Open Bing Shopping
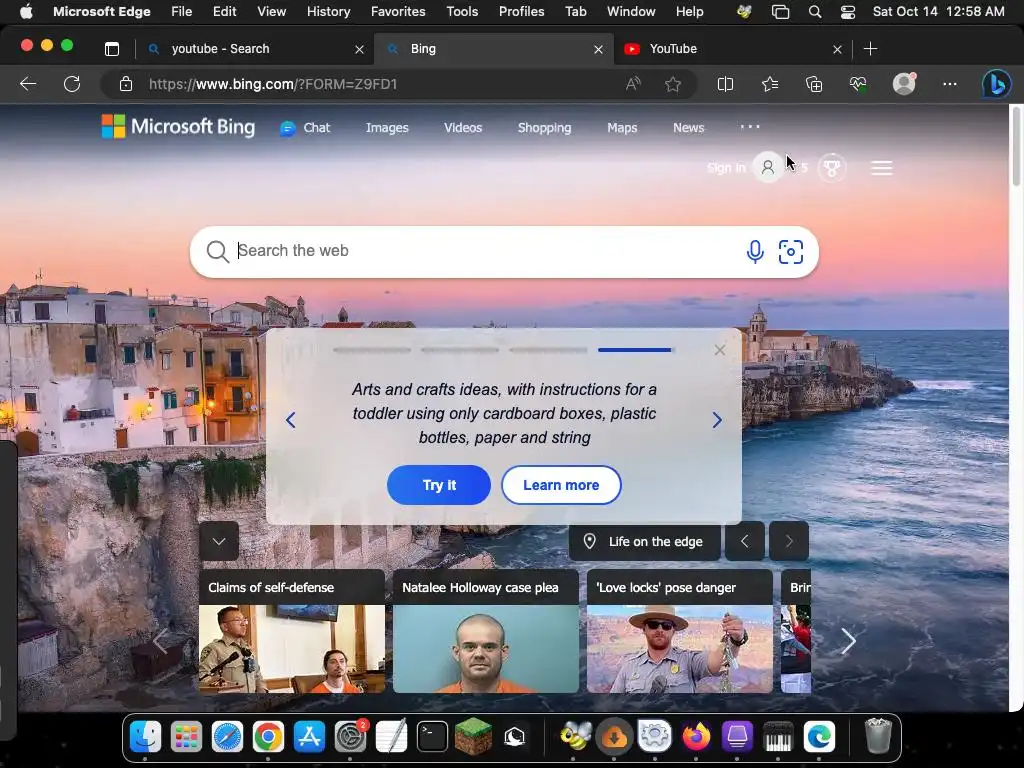This screenshot has width=1024, height=768. click(x=544, y=128)
